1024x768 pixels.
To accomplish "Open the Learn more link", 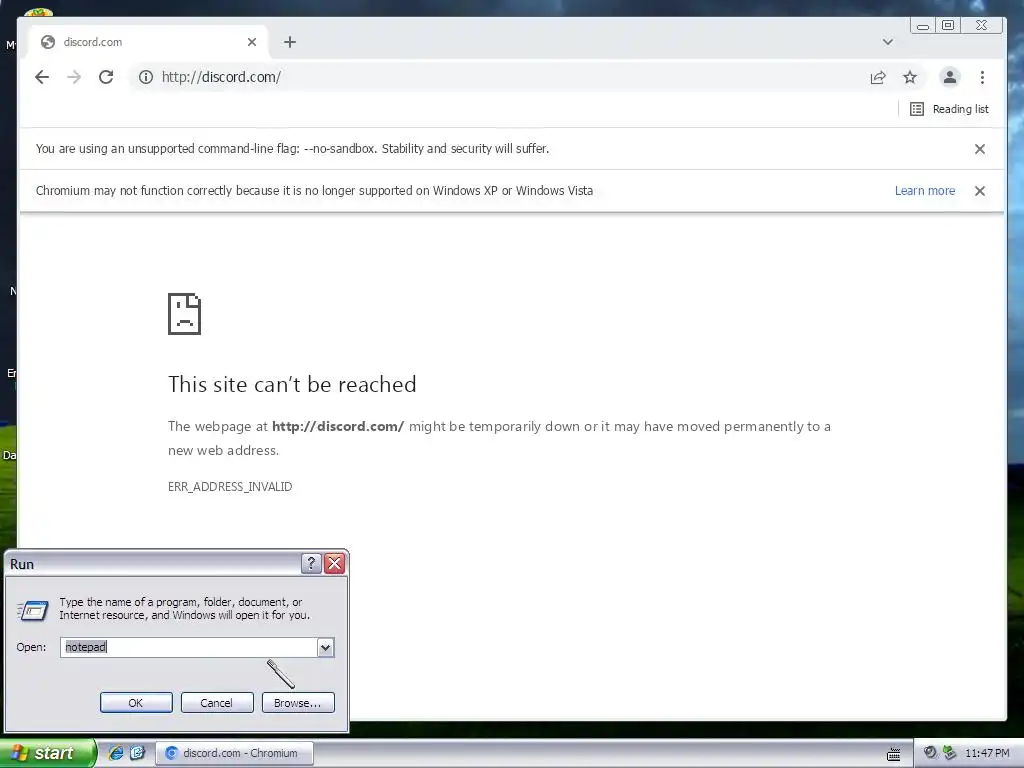I will click(925, 191).
